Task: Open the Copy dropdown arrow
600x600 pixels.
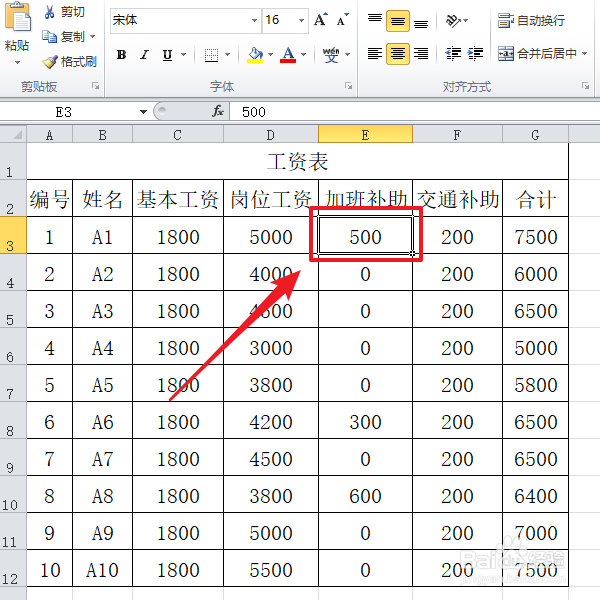Action: [92, 37]
